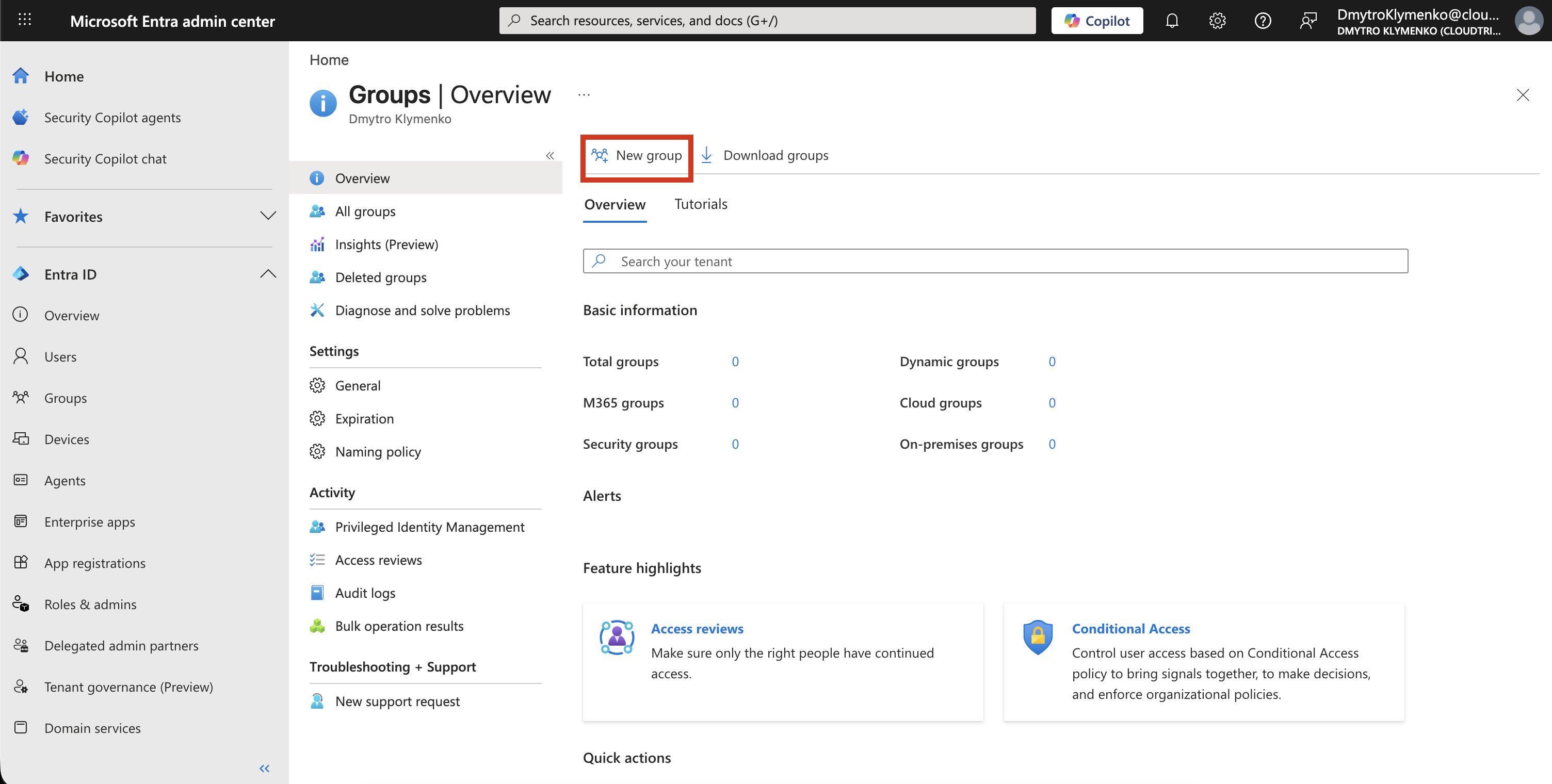Open the Access reviews feature link
This screenshot has width=1552, height=784.
(697, 629)
